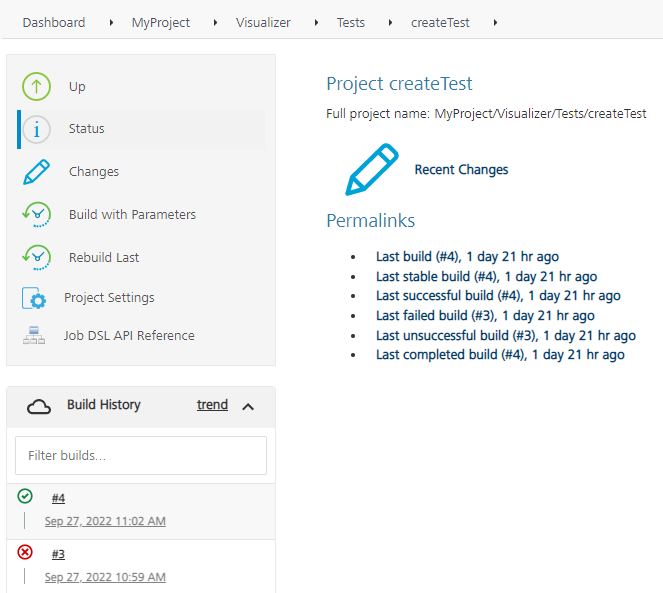This screenshot has height=593, width=663.
Task: Click the Job DSL API Reference icon
Action: pyautogui.click(x=35, y=336)
